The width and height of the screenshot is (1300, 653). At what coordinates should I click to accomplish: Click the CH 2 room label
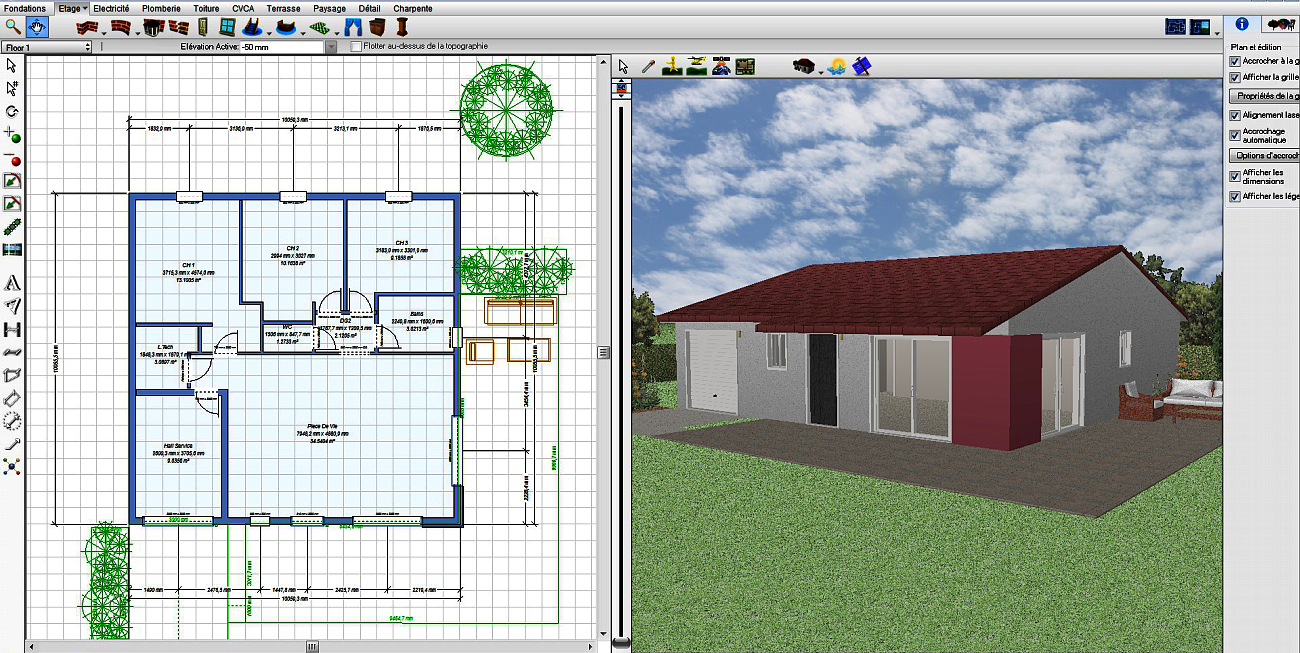tap(292, 248)
